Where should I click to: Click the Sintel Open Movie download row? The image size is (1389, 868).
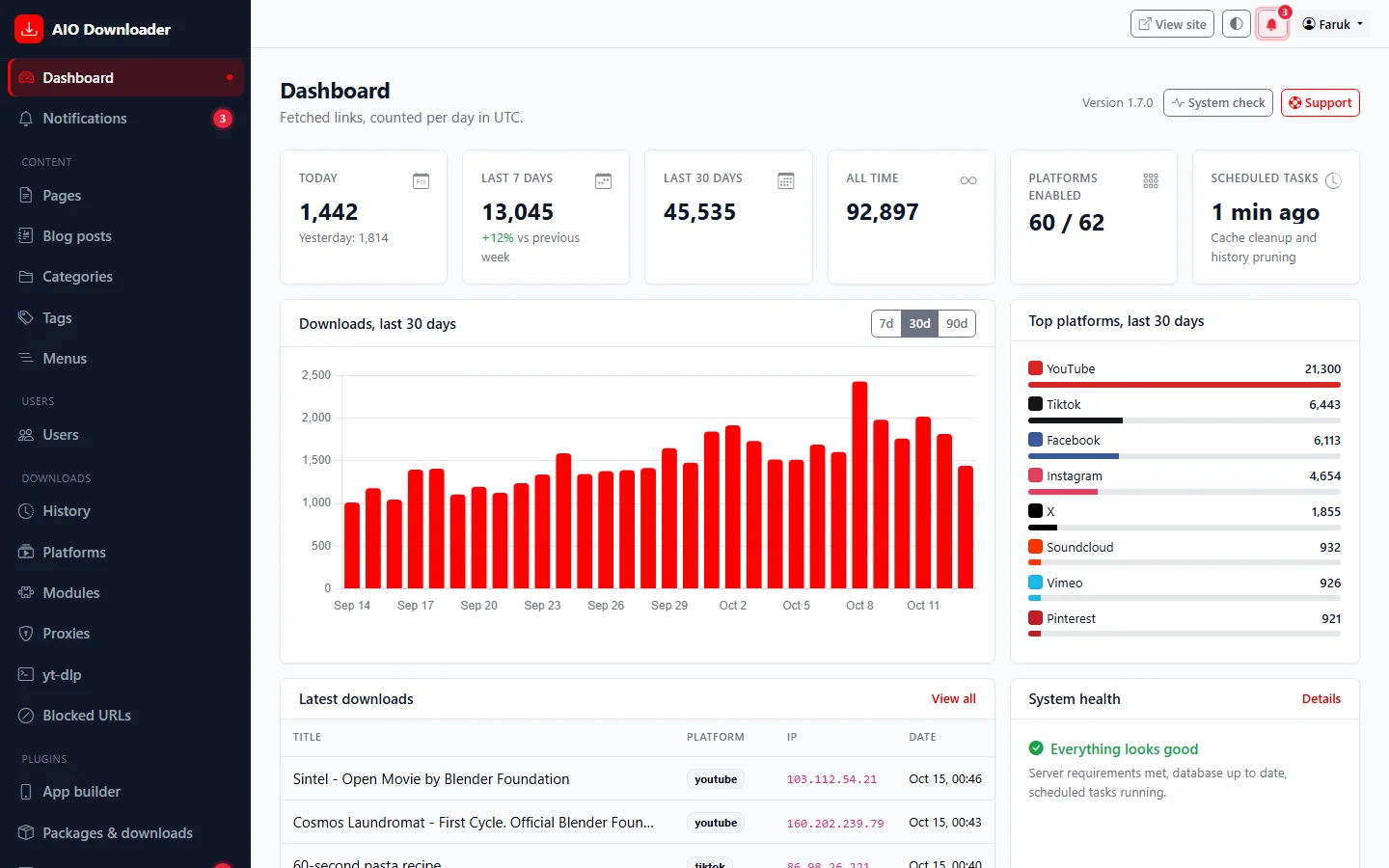(x=637, y=779)
